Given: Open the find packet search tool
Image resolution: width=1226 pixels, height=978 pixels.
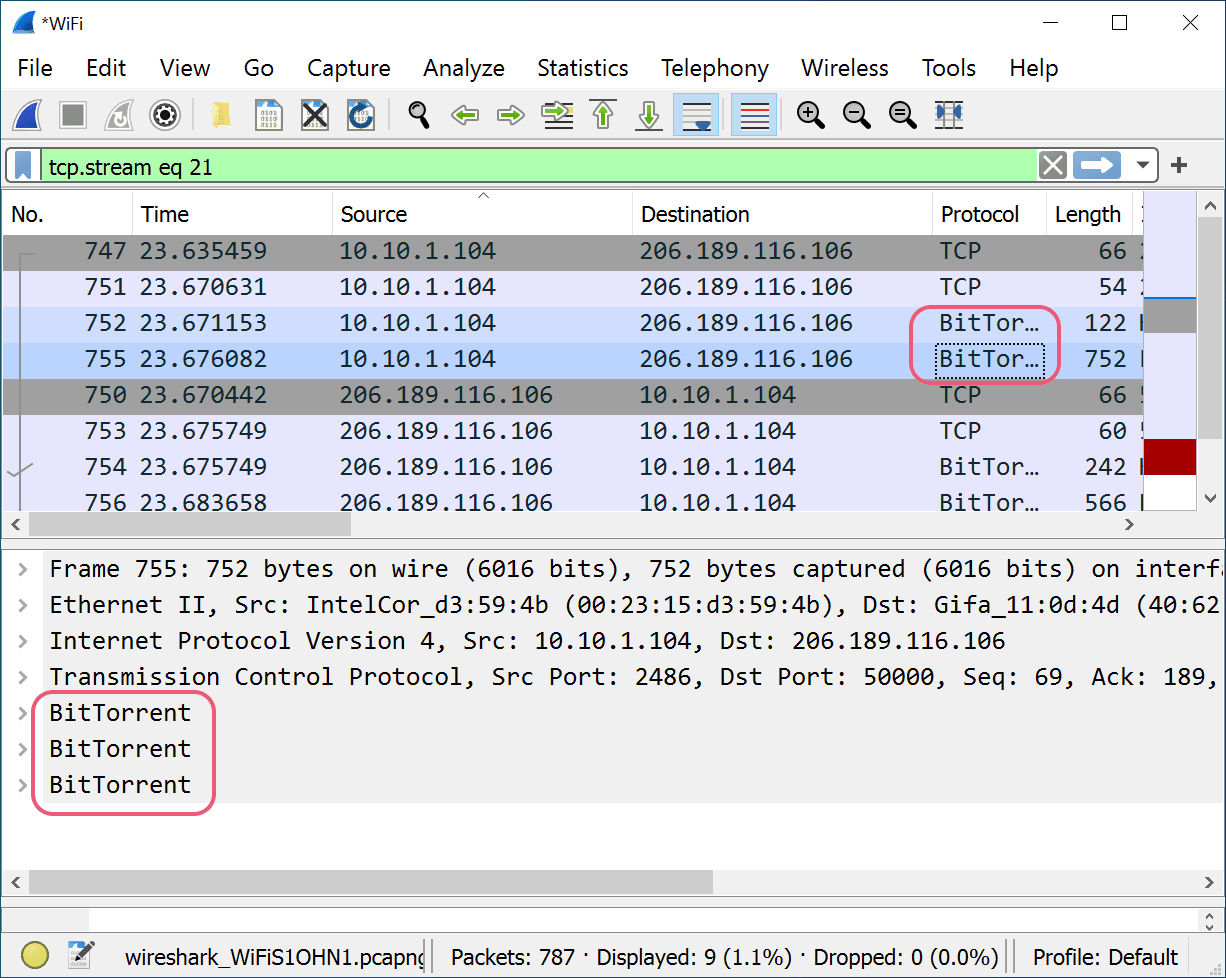Looking at the screenshot, I should click(419, 114).
